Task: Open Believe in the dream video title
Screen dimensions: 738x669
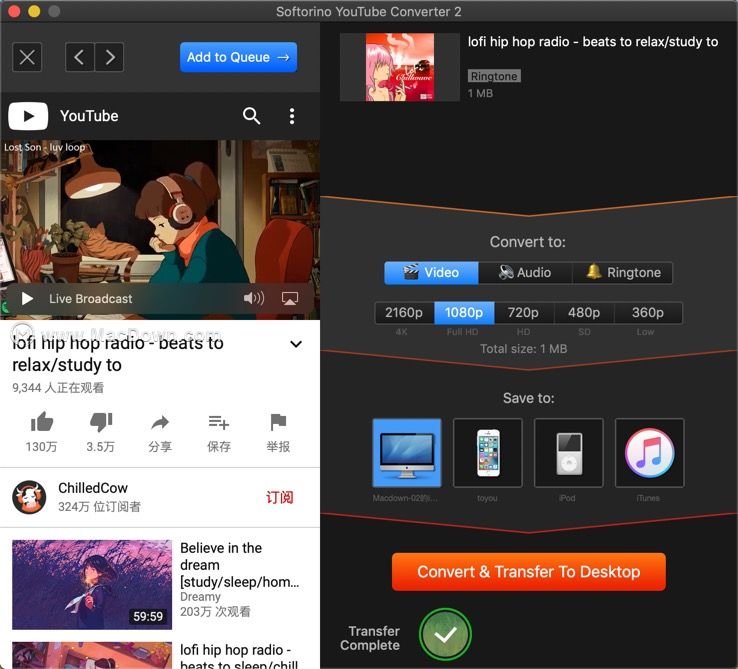Action: click(240, 565)
